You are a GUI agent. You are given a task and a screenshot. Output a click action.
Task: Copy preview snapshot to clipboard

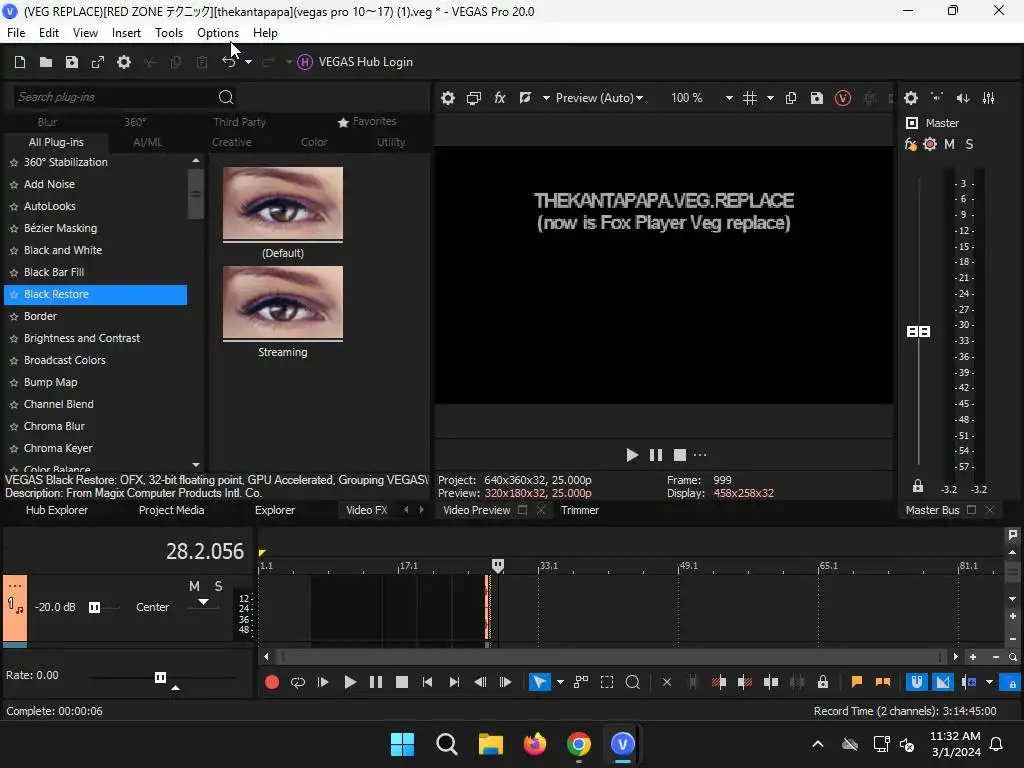[791, 98]
